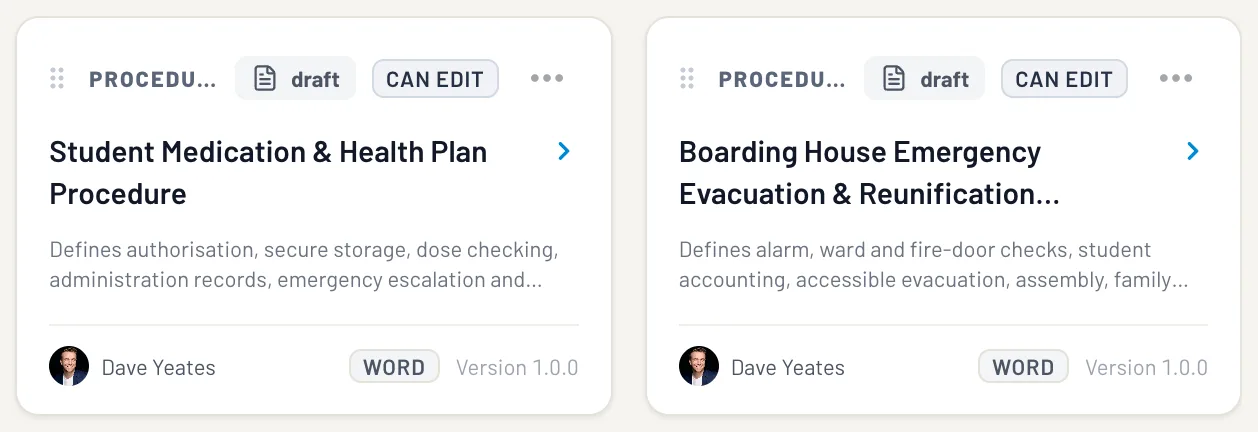Click Dave Yeates name on Student Medication card
Image resolution: width=1258 pixels, height=432 pixels.
(158, 367)
